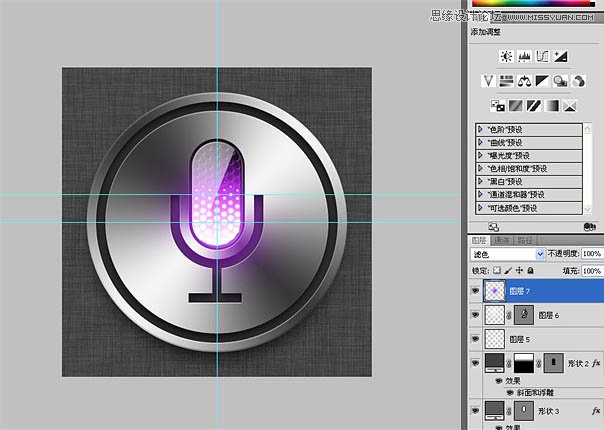Image resolution: width=604 pixels, height=430 pixels.
Task: Hide 图层 5 using its eye icon
Action: click(x=475, y=339)
